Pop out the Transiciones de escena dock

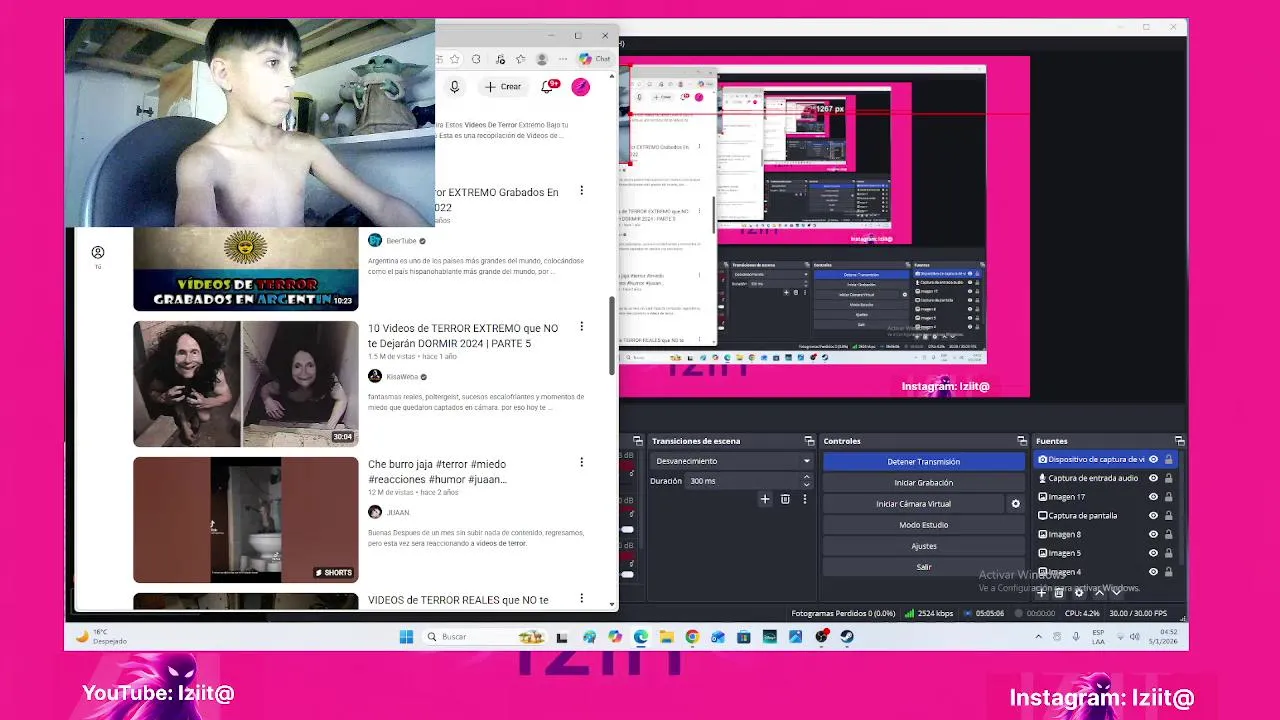tap(810, 441)
